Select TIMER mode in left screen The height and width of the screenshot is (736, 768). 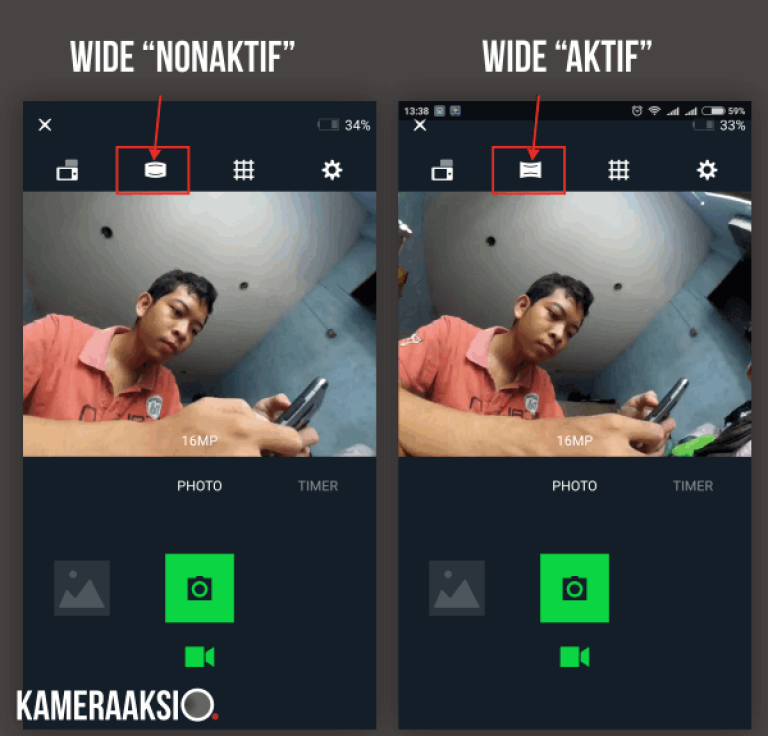click(318, 486)
